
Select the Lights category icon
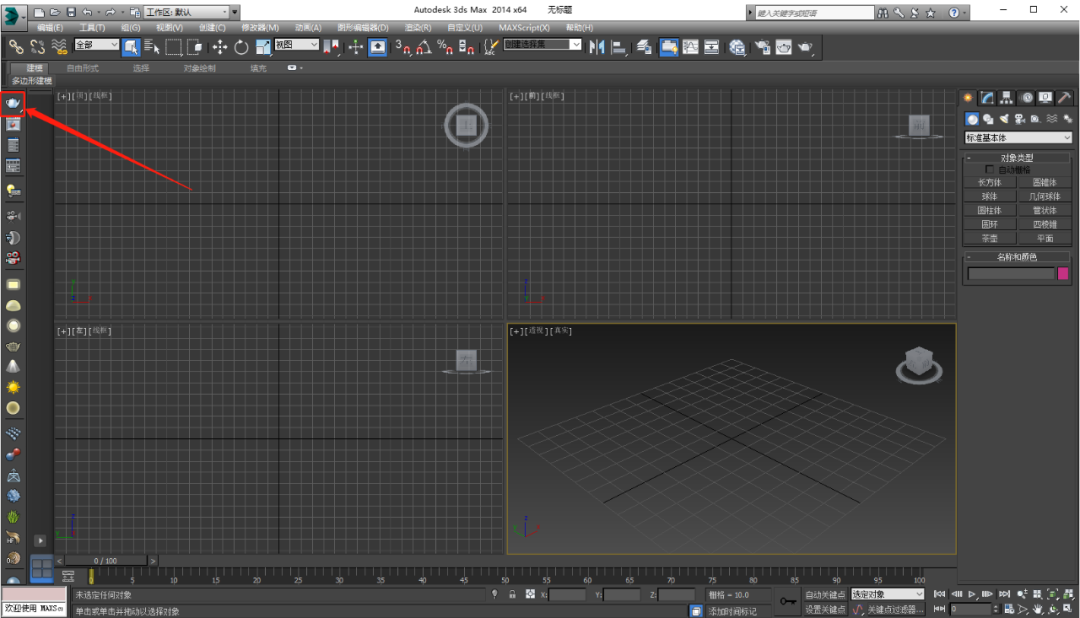coord(1004,119)
